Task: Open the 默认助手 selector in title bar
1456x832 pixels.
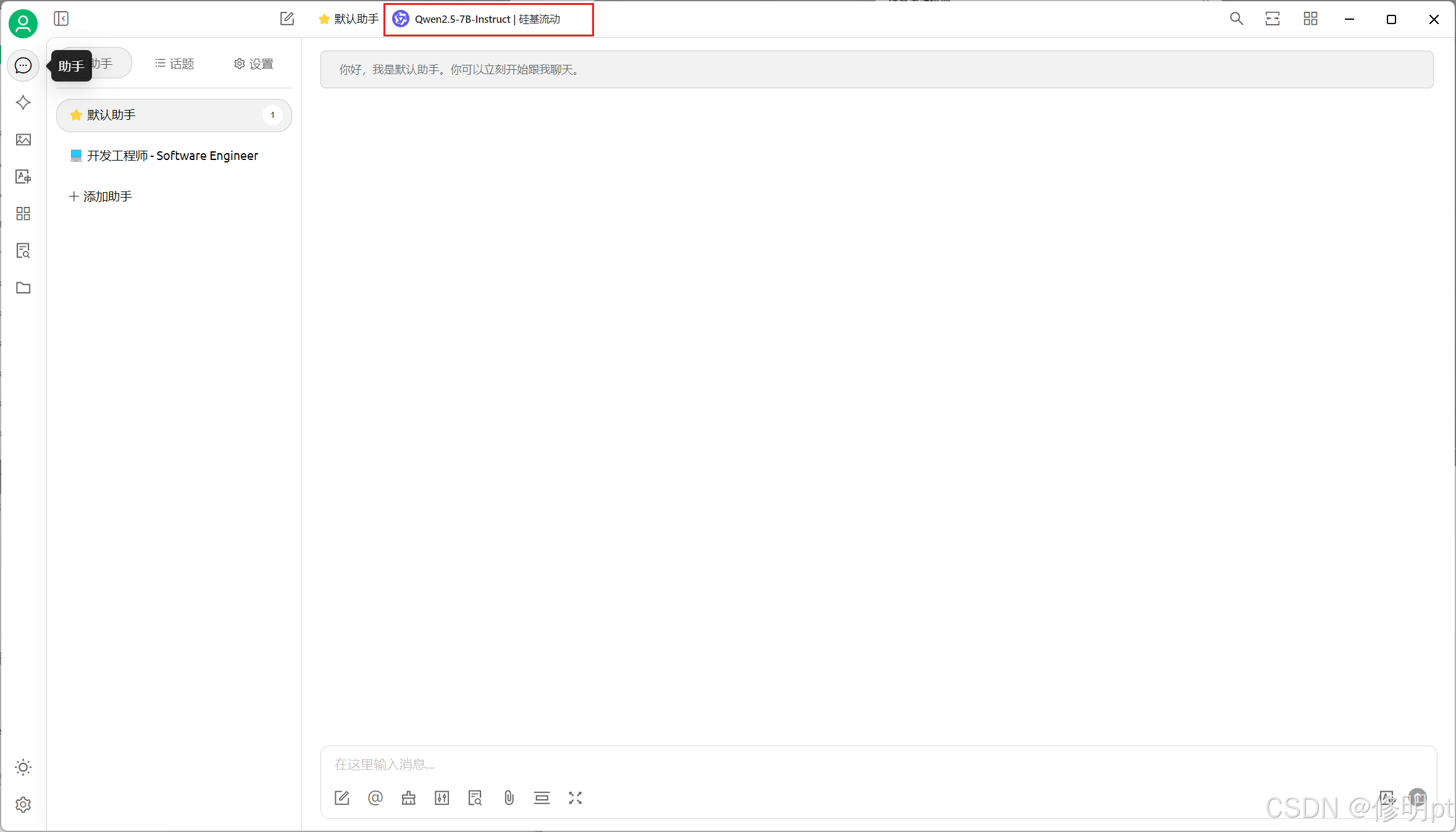Action: point(349,19)
